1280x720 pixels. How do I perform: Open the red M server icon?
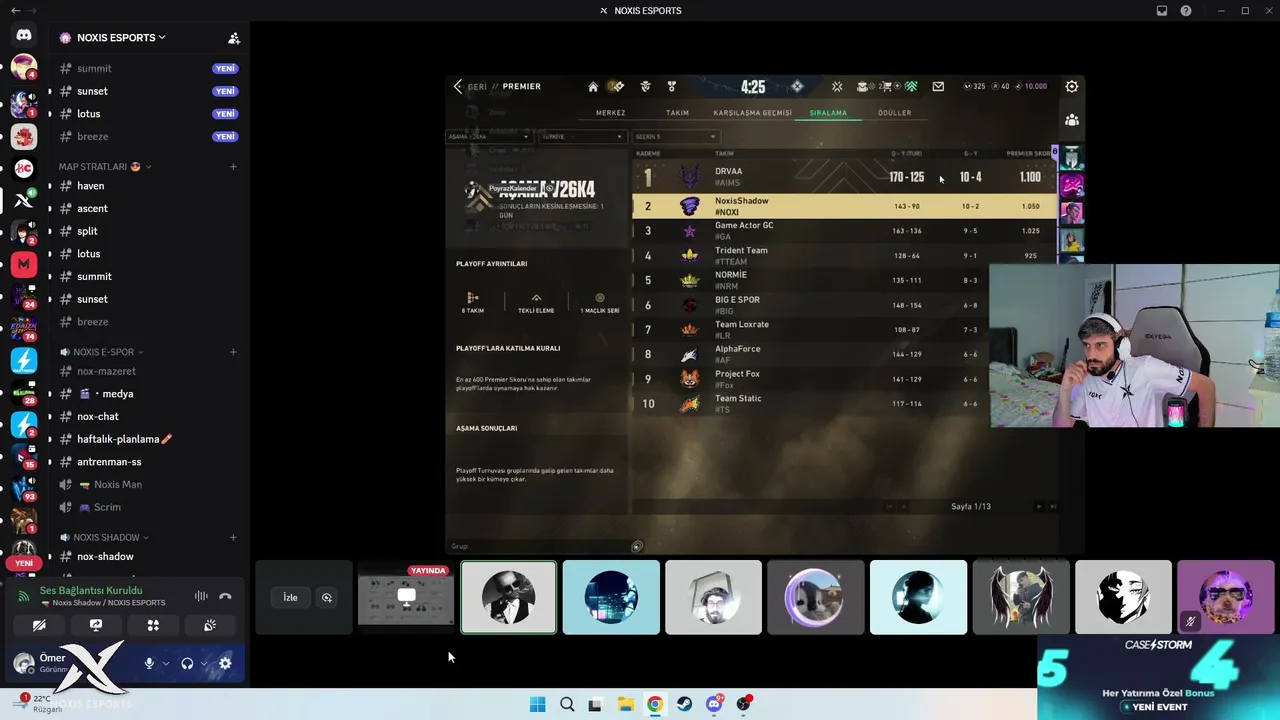24,264
